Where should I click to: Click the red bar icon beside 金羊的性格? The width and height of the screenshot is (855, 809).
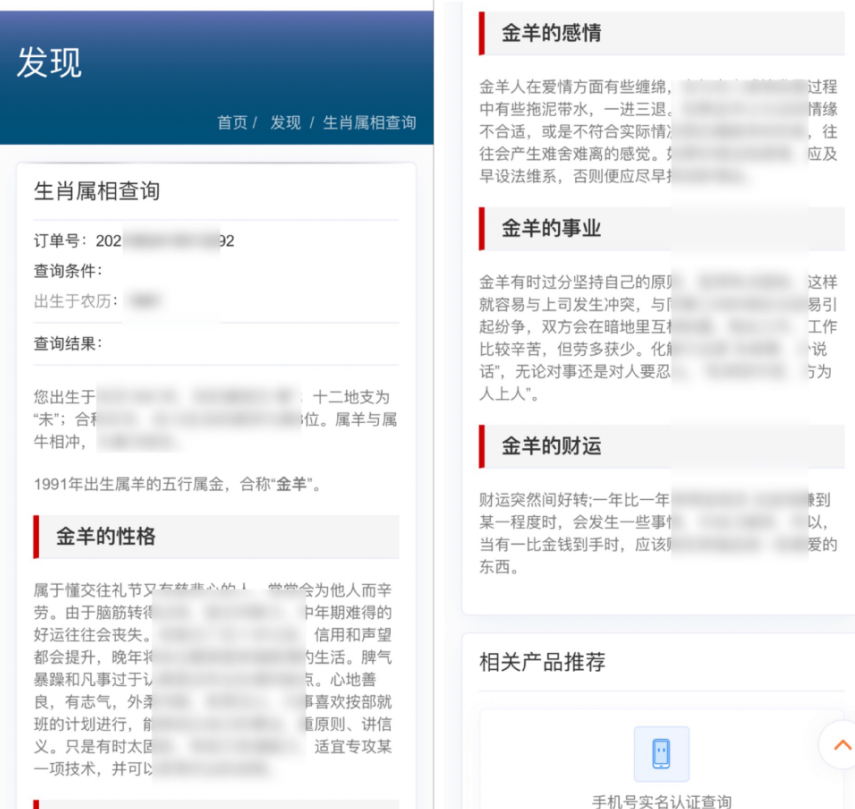coord(37,538)
